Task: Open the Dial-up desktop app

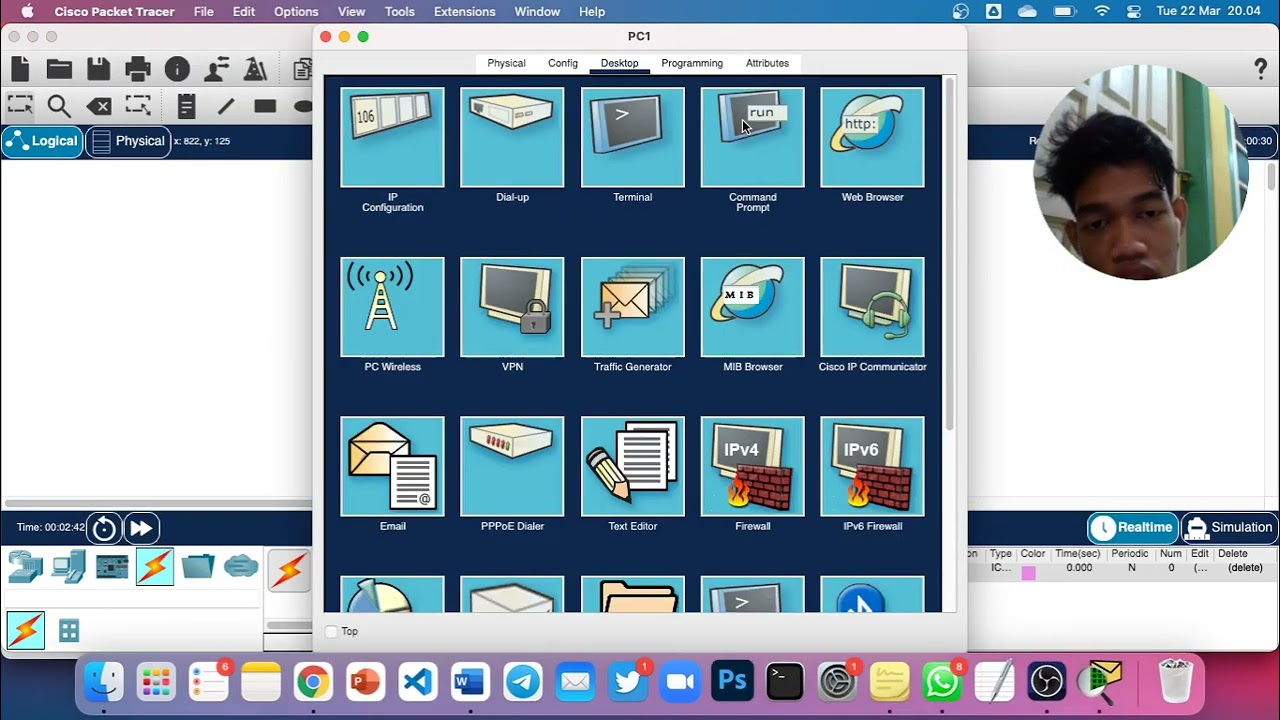Action: (512, 137)
